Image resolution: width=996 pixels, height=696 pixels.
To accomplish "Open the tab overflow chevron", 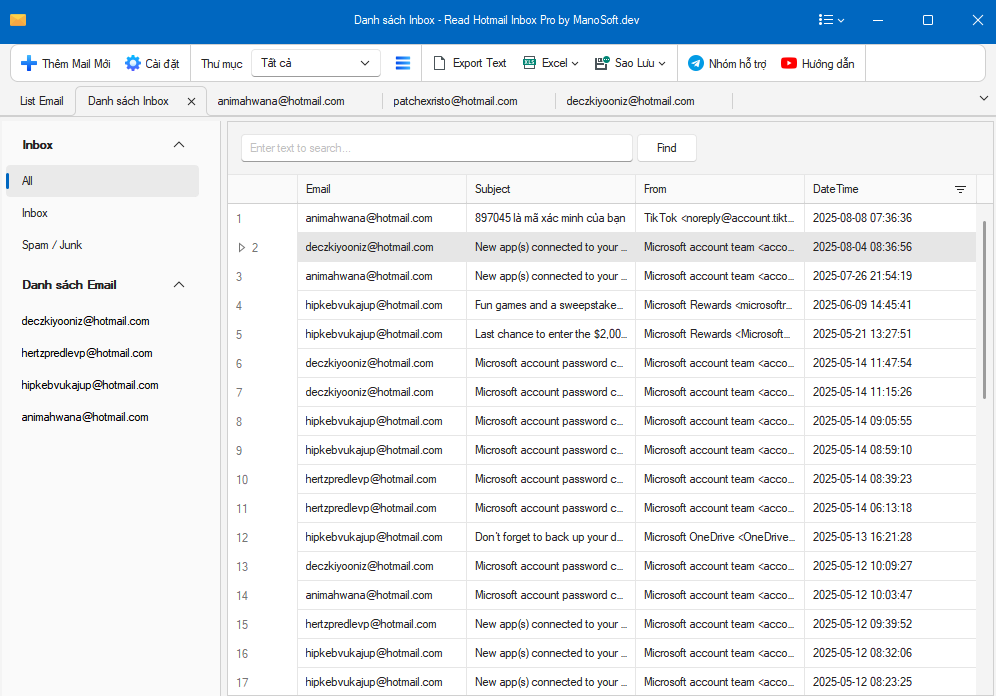I will tap(984, 98).
